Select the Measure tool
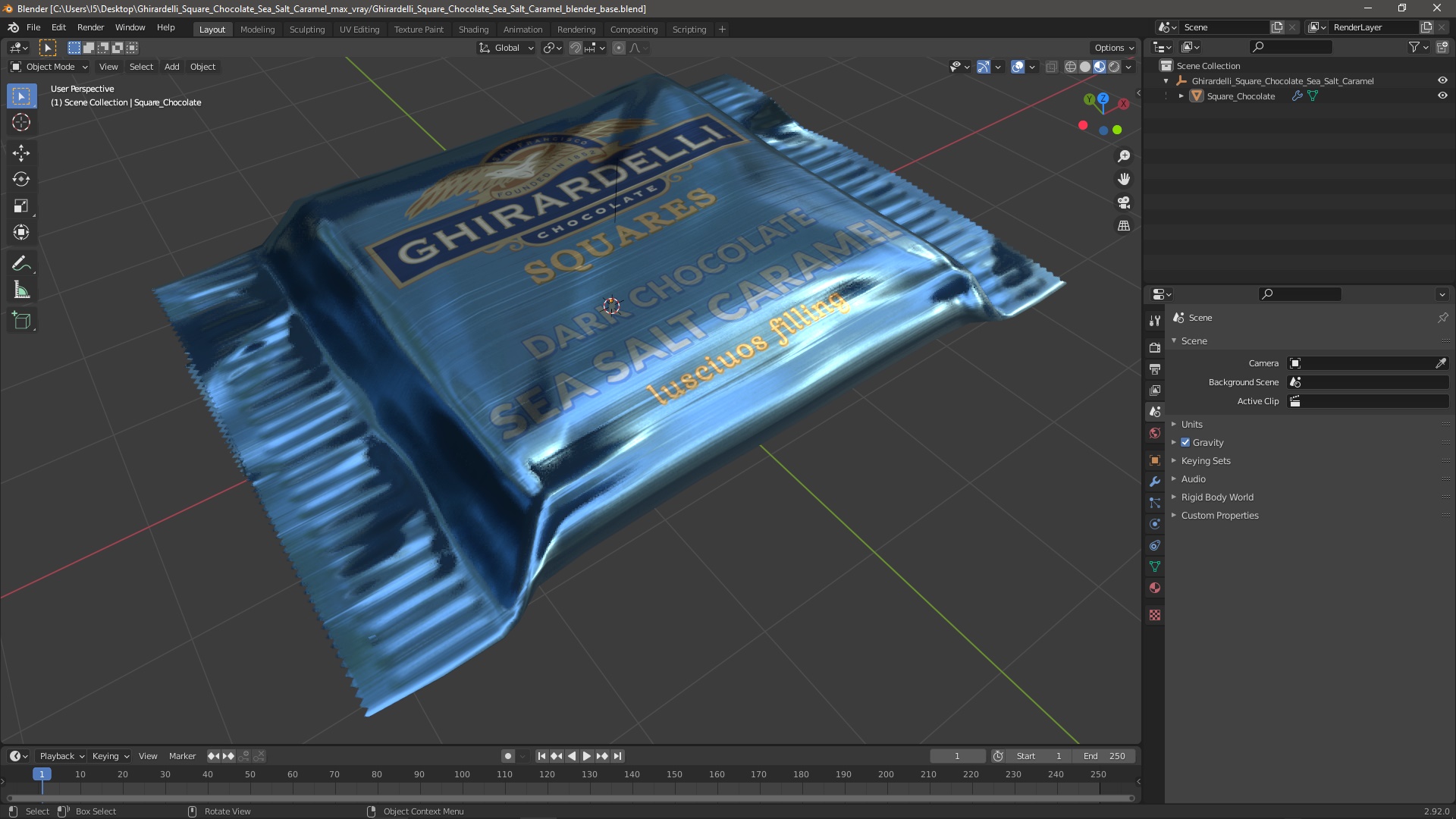 coord(21,290)
